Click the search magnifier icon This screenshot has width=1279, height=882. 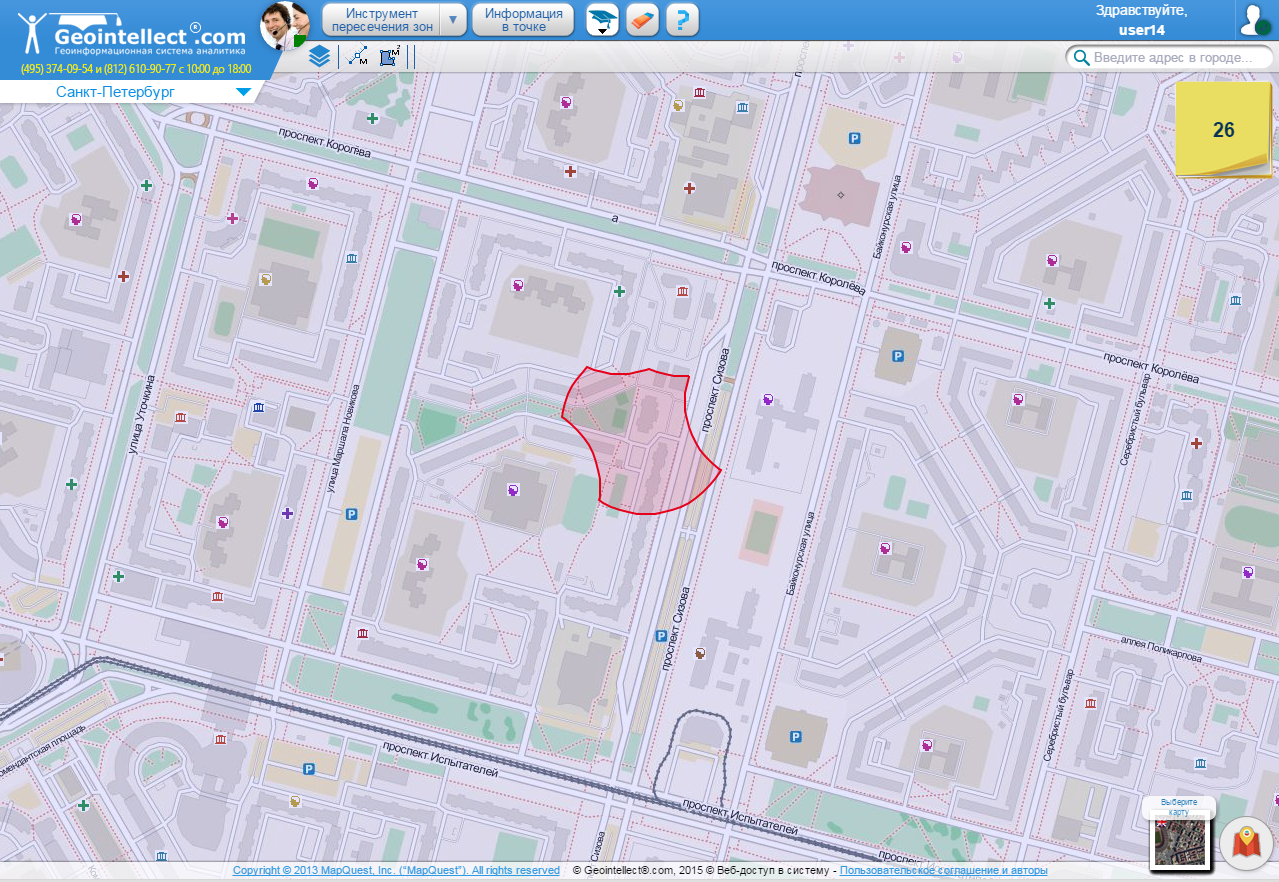[x=1081, y=57]
